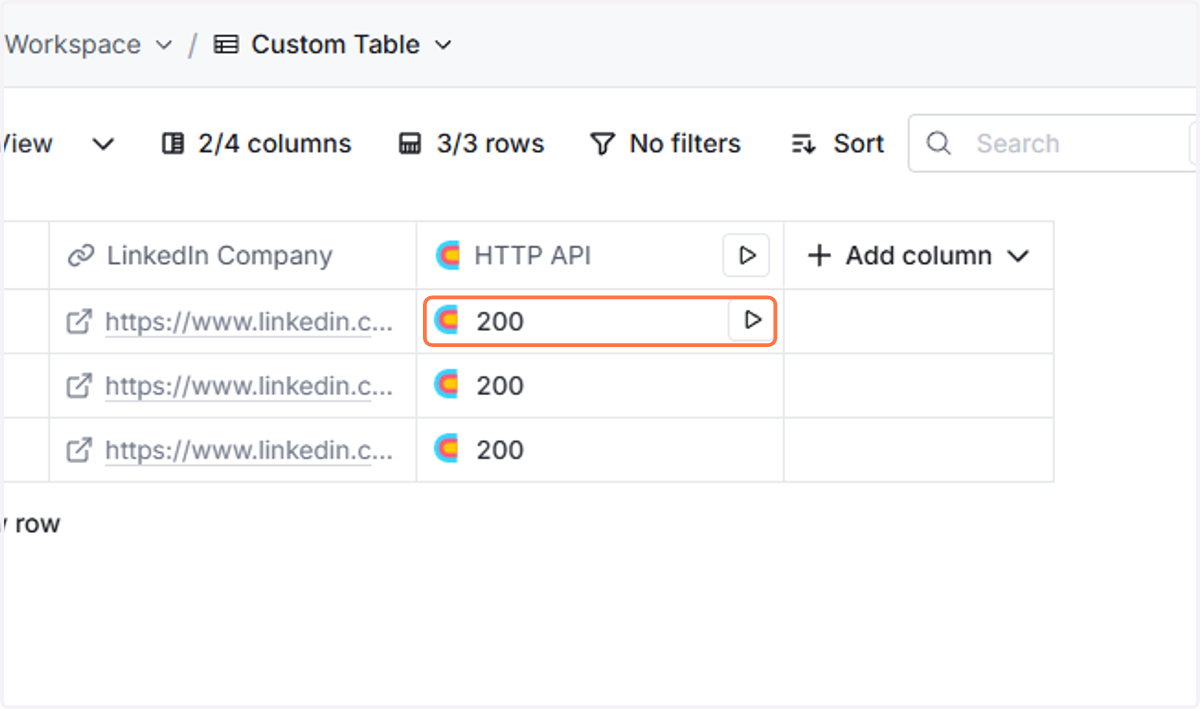
Task: Click HTTP API logo icon in third row
Action: pyautogui.click(x=446, y=450)
